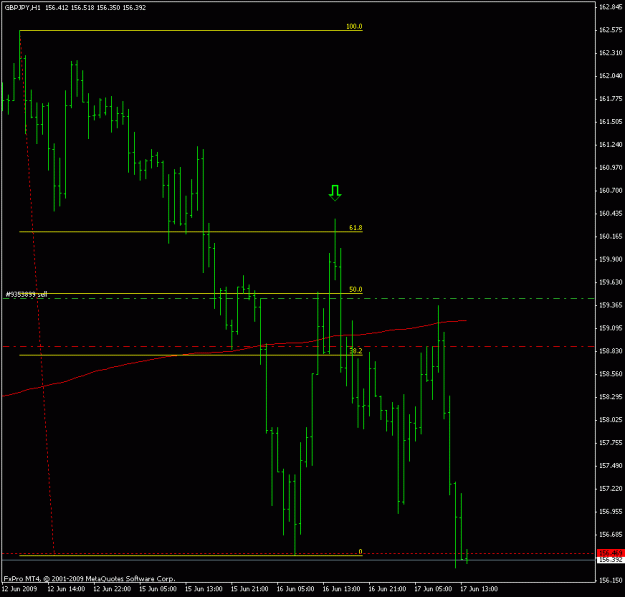
Task: Click the Fibonacci 50.0 level label
Action: point(356,290)
